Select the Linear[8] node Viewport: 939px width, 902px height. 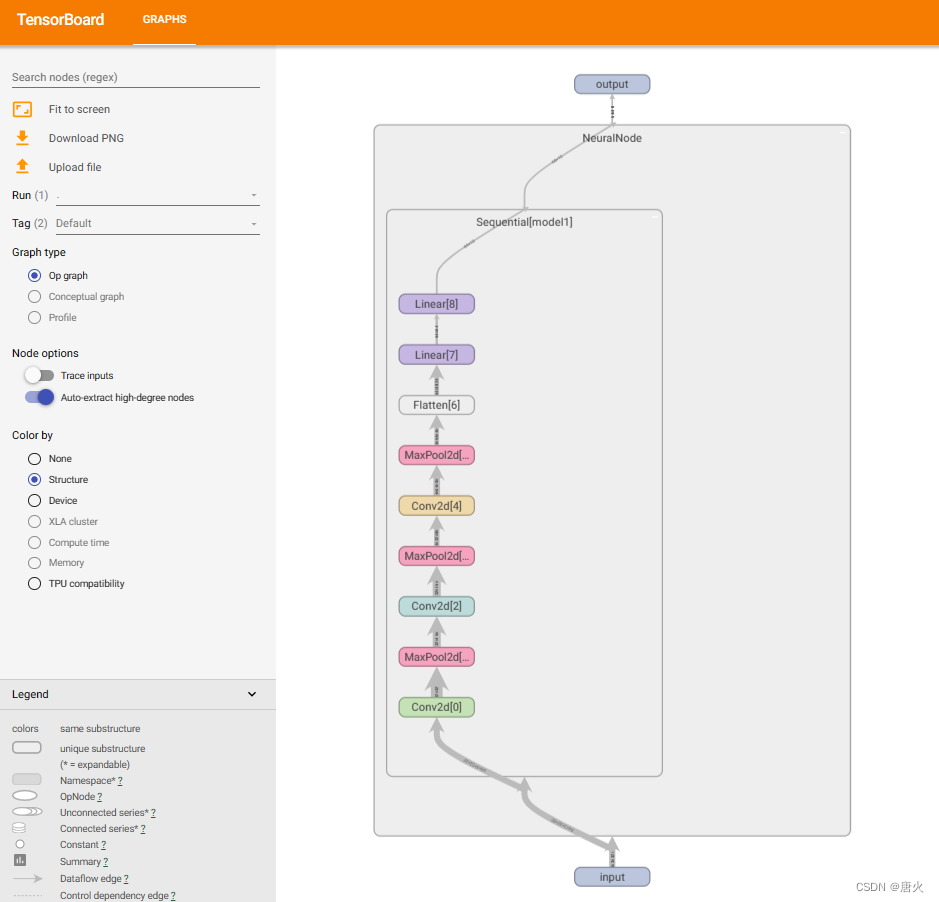[437, 304]
